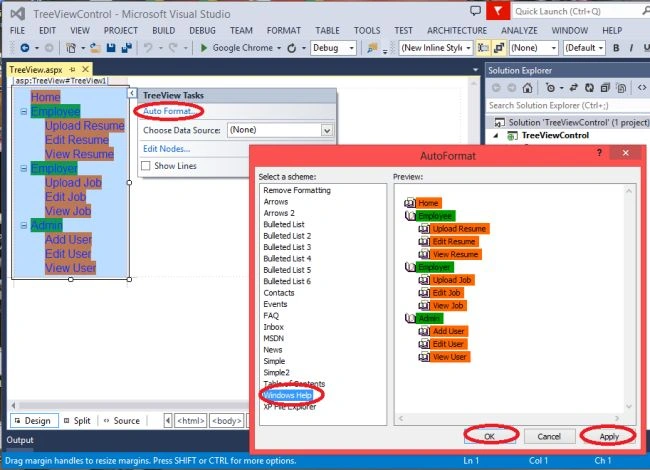Open the document tabs overflow dropdown arrow
650x470 pixels.
point(475,70)
